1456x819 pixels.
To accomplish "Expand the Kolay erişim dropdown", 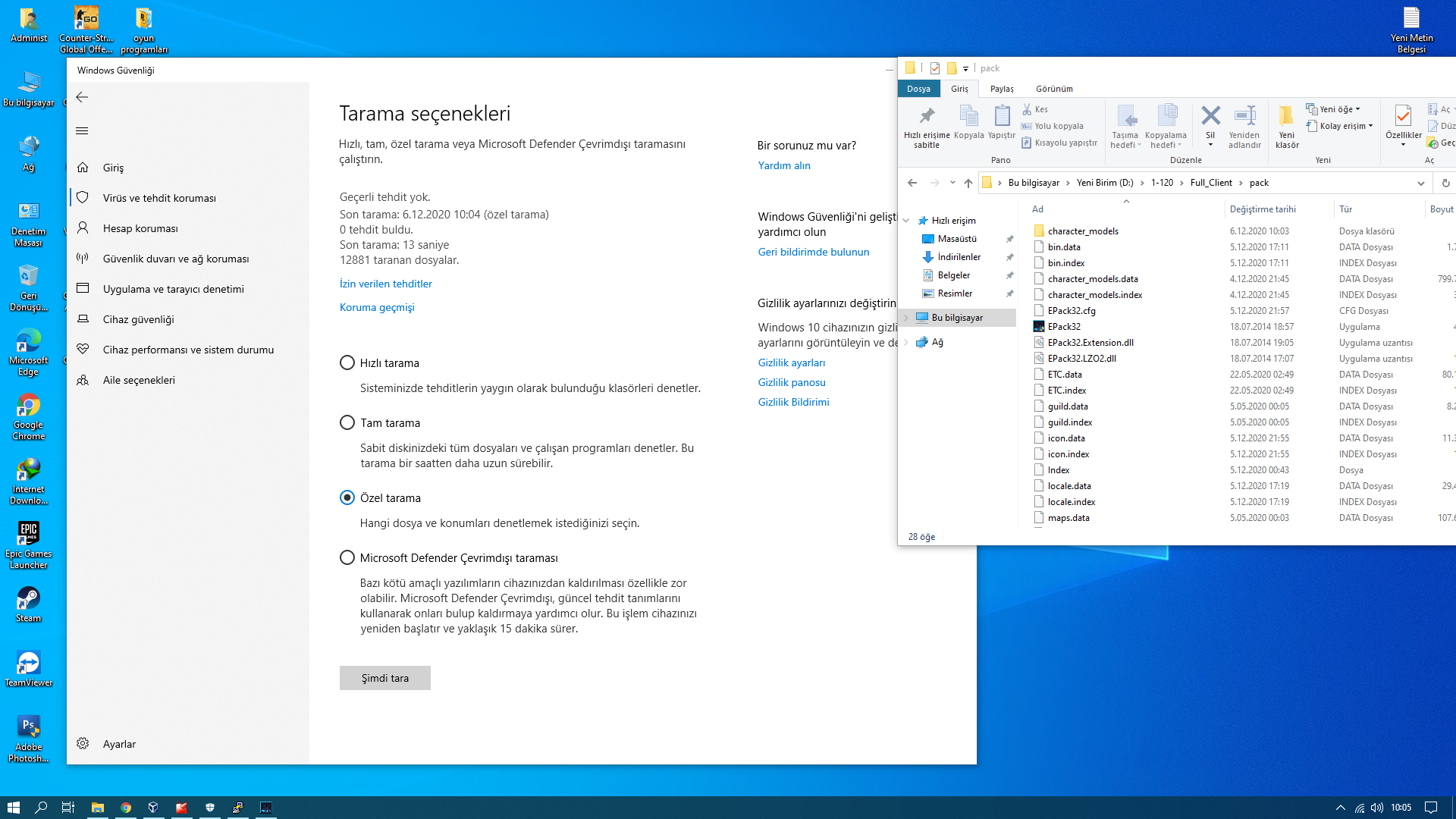I will tap(1339, 126).
